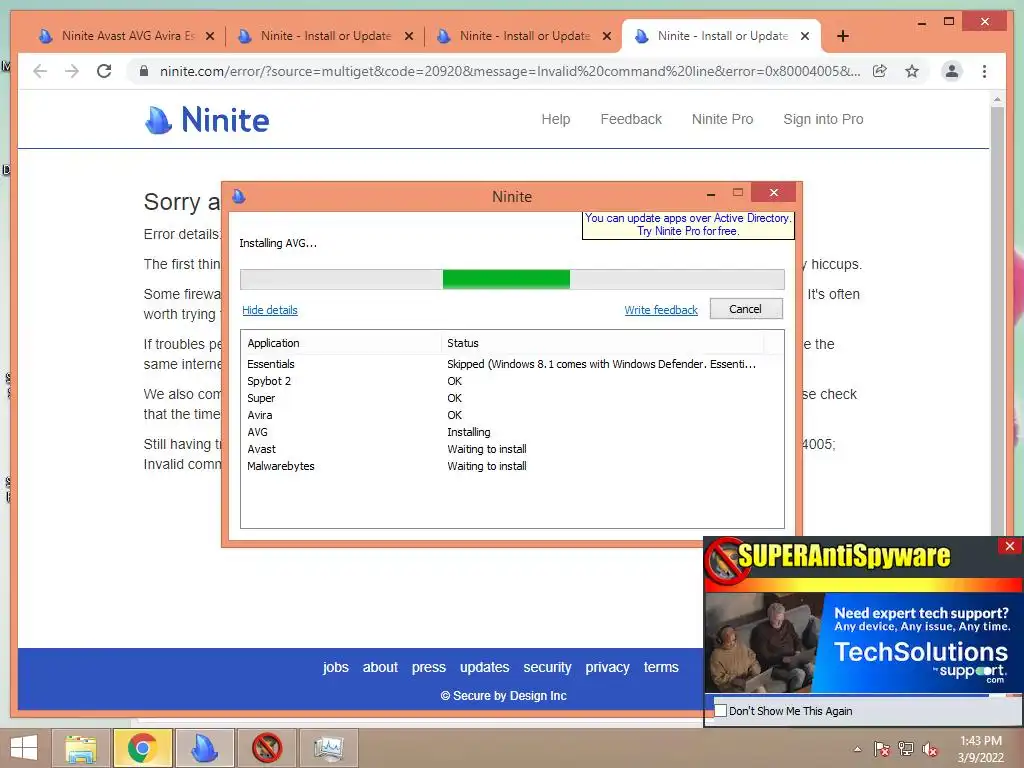Bookmark this page with star icon
Viewport: 1024px width, 768px height.
tap(912, 71)
